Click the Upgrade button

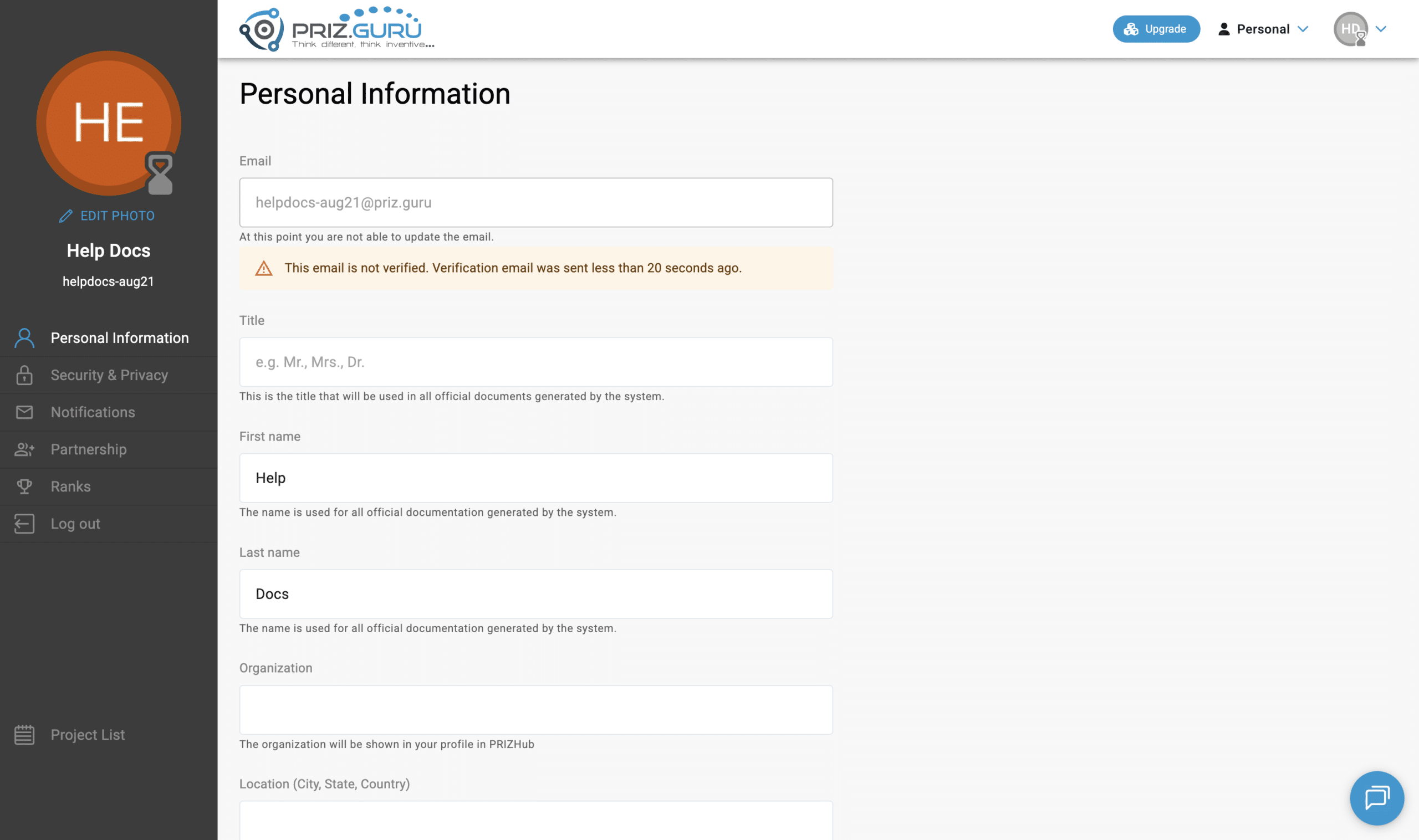(x=1156, y=29)
